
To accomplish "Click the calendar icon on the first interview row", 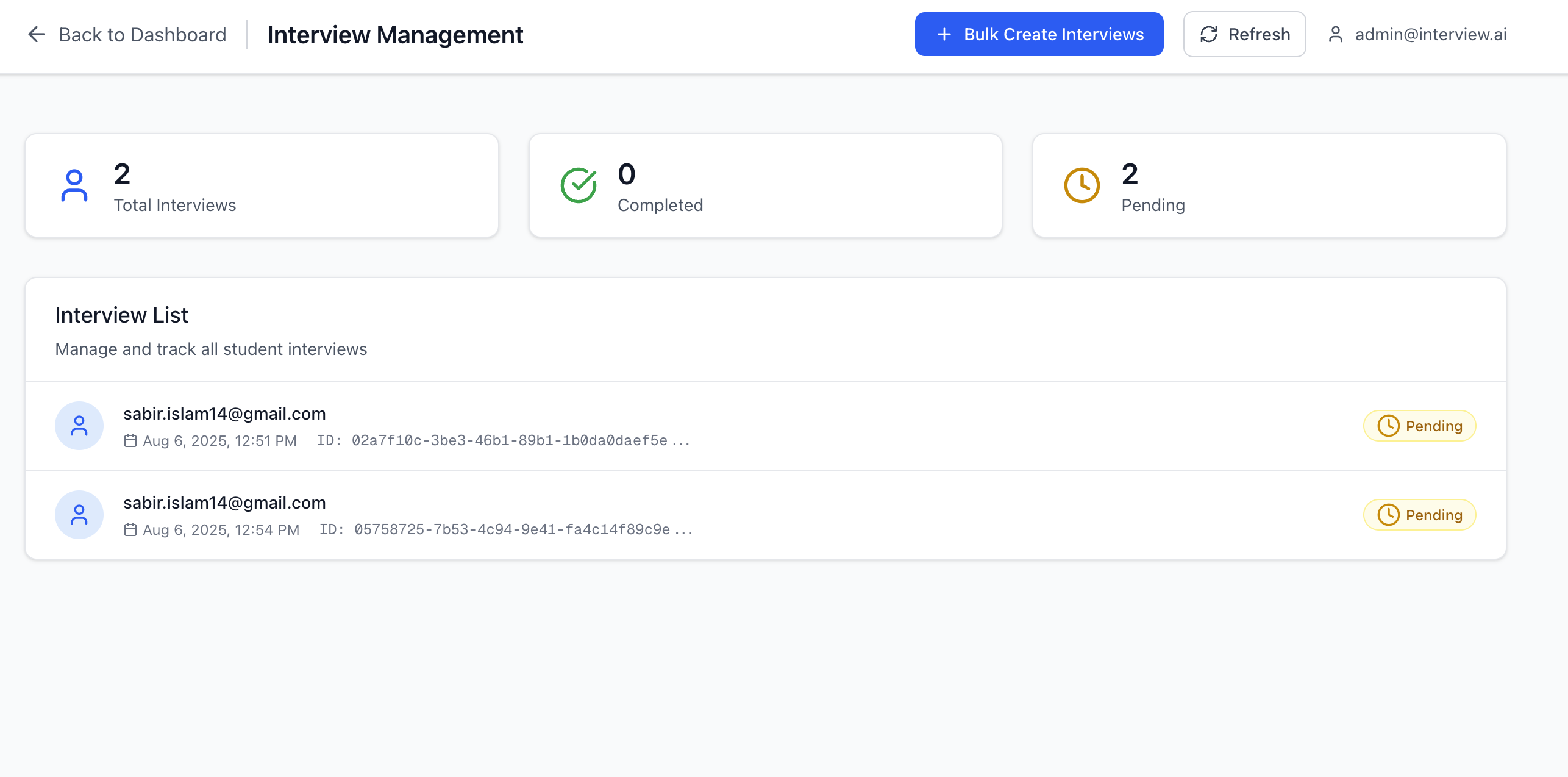I will click(130, 440).
